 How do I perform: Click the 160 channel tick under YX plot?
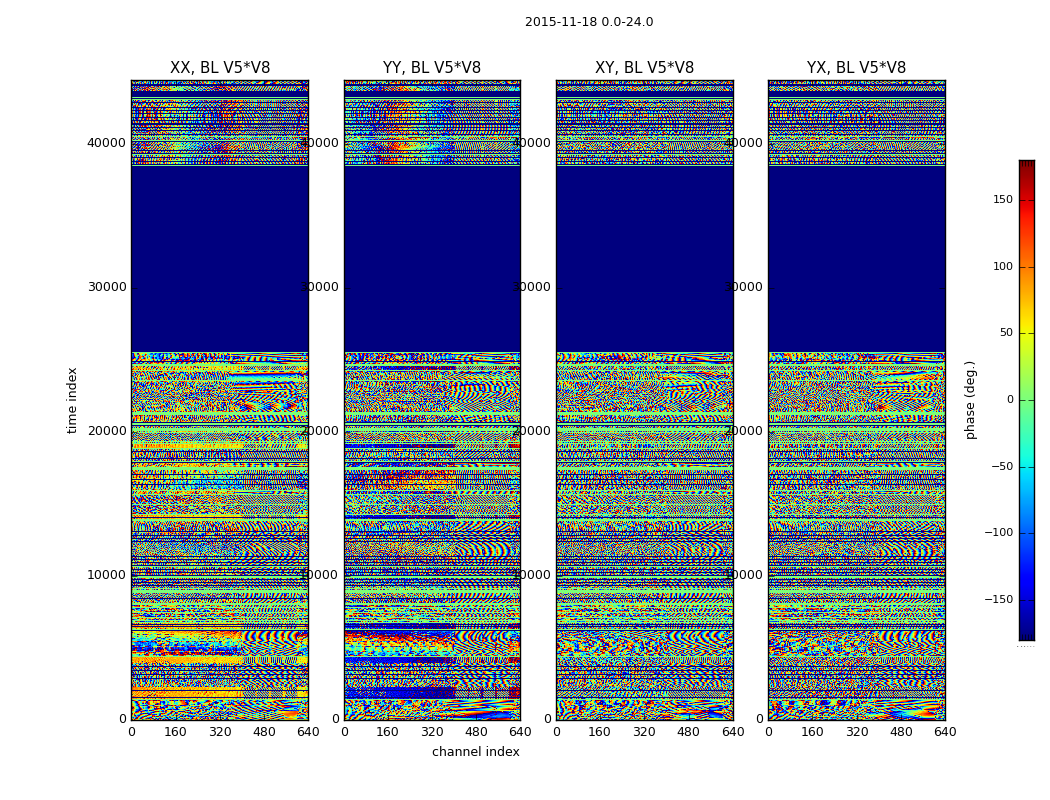coord(812,732)
